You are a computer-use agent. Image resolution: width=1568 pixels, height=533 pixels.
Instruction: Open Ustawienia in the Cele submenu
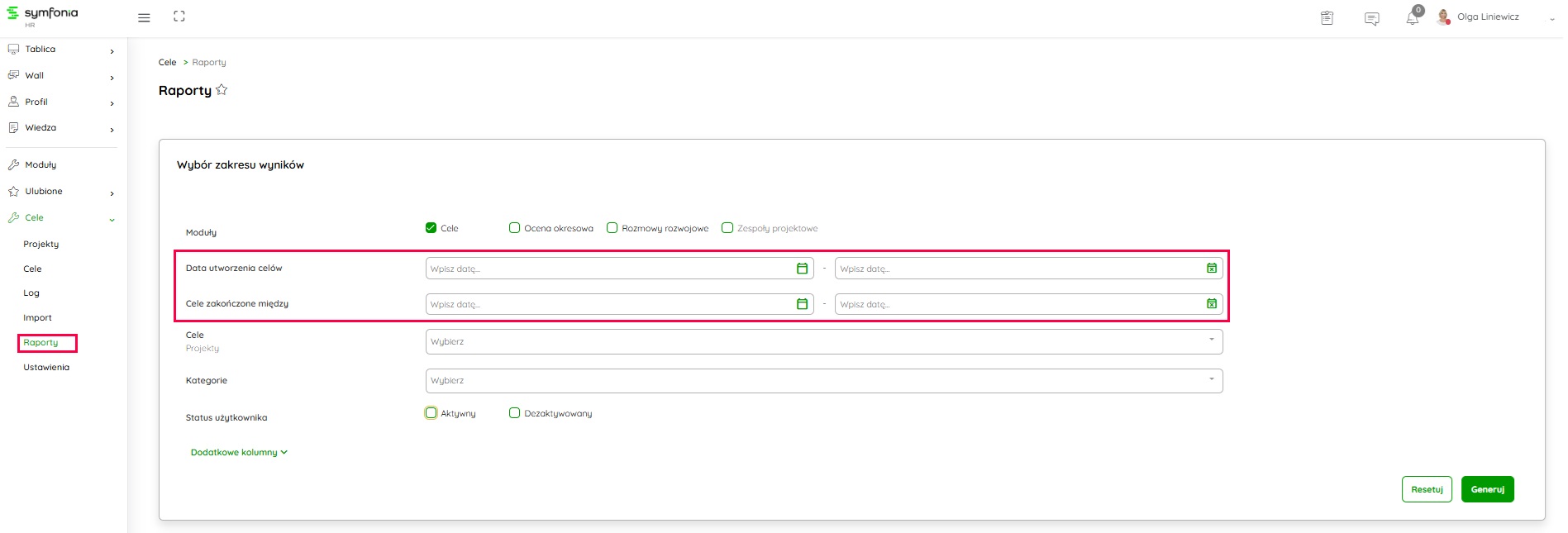pos(46,368)
